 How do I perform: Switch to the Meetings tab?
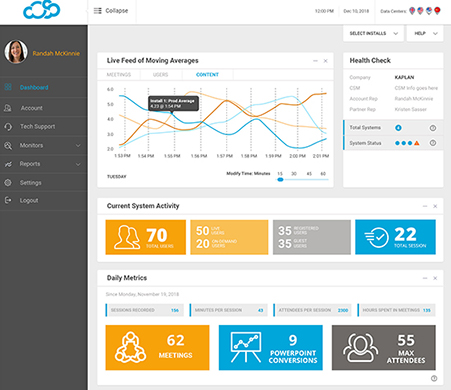pos(119,75)
